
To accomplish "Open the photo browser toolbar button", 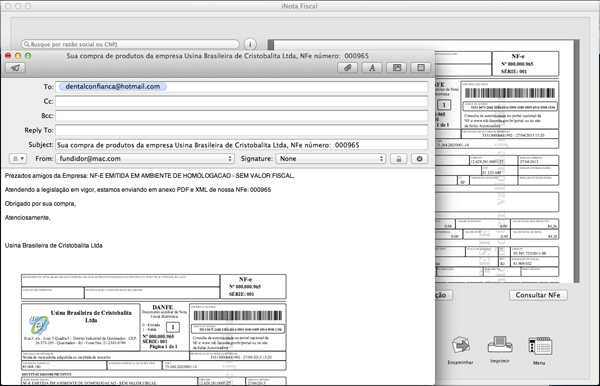I will click(396, 68).
